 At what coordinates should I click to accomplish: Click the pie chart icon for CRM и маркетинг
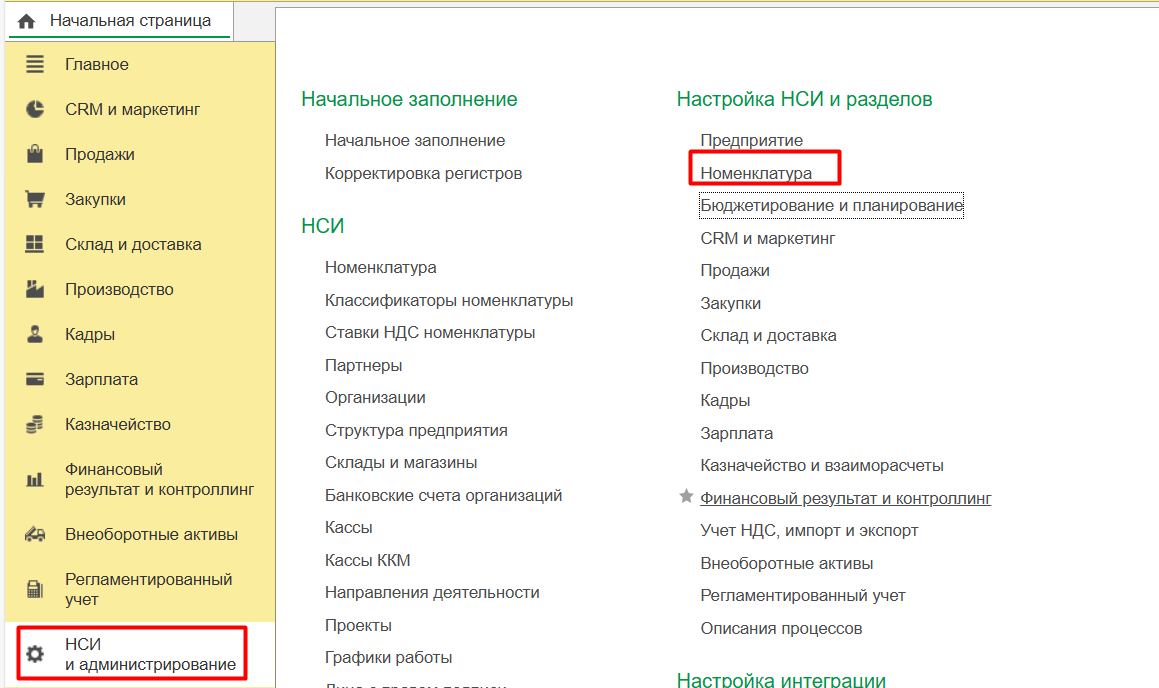click(35, 110)
